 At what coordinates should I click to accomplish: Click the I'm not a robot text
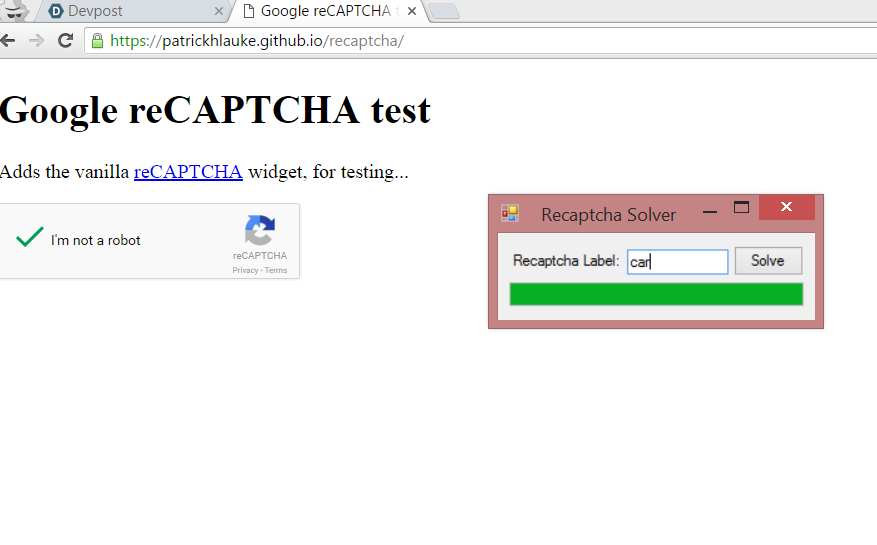[x=96, y=241]
